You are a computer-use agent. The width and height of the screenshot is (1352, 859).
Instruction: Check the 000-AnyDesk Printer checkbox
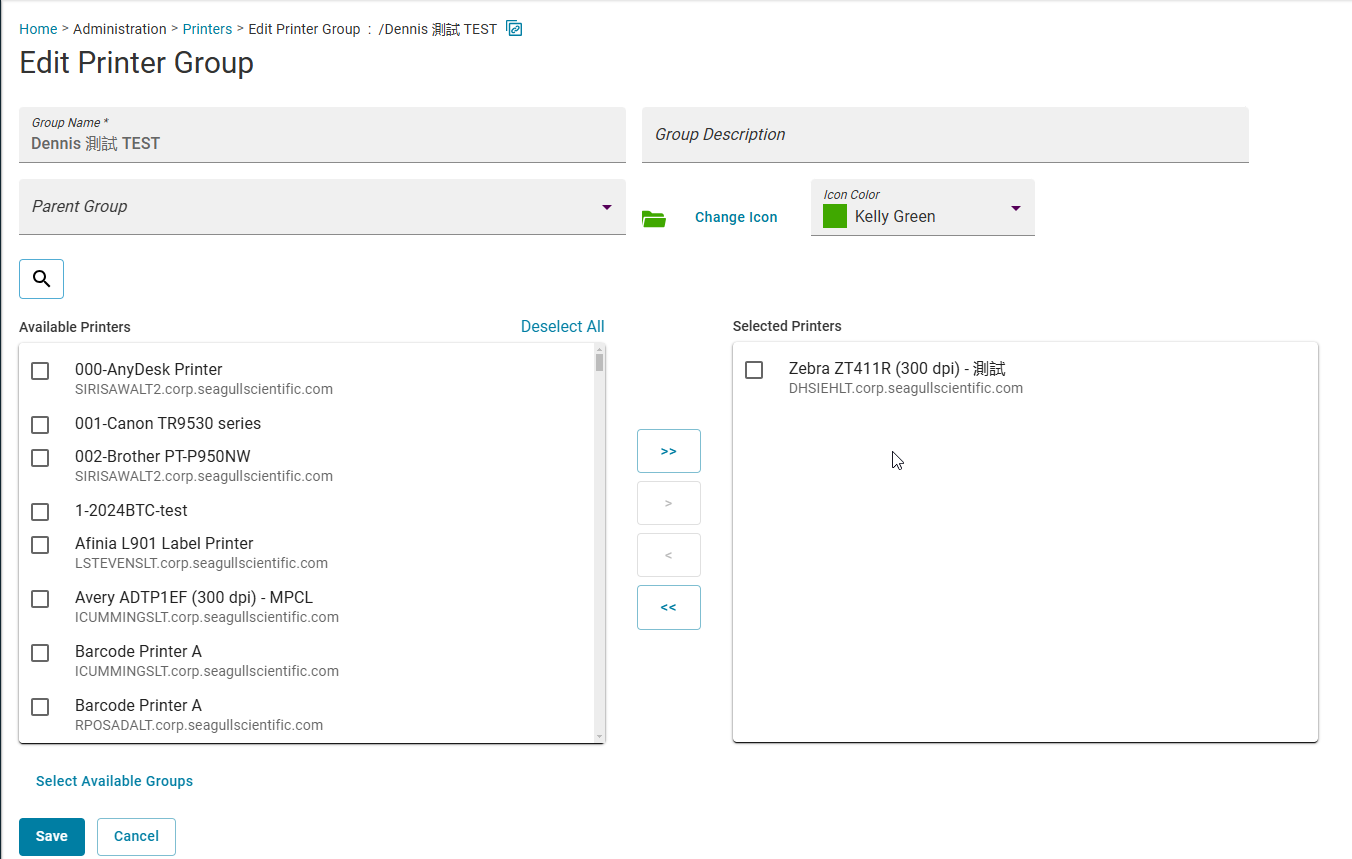coord(40,371)
